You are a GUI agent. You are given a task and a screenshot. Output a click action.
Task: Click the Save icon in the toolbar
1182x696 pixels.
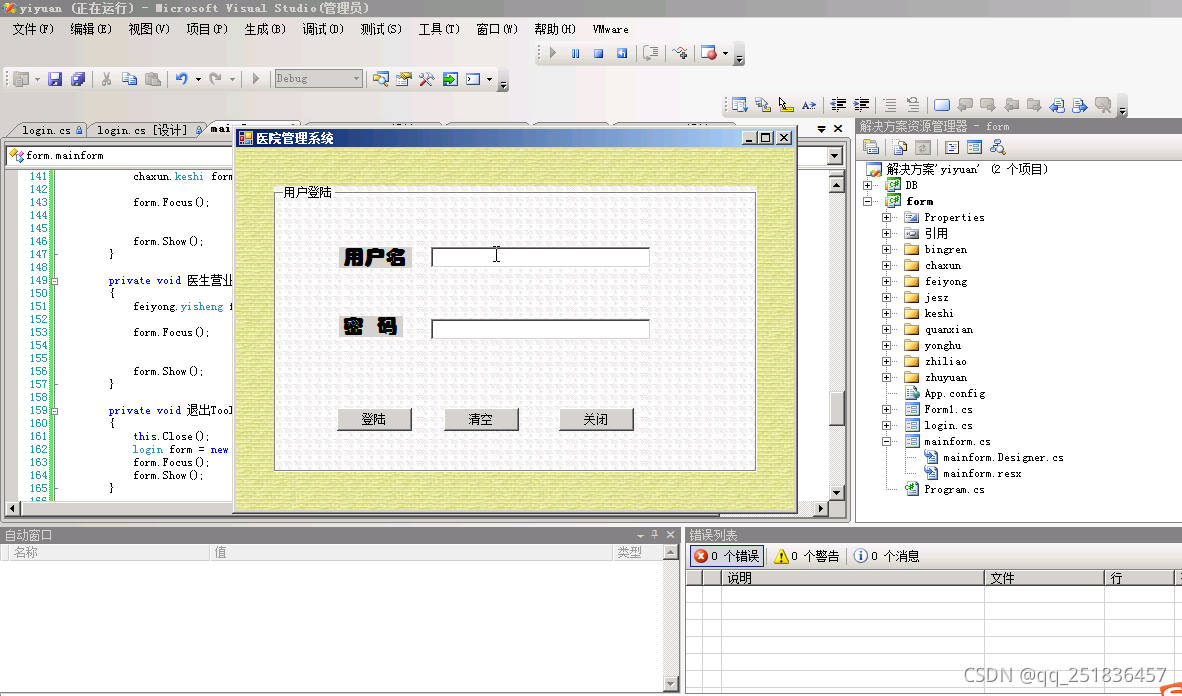(55, 78)
